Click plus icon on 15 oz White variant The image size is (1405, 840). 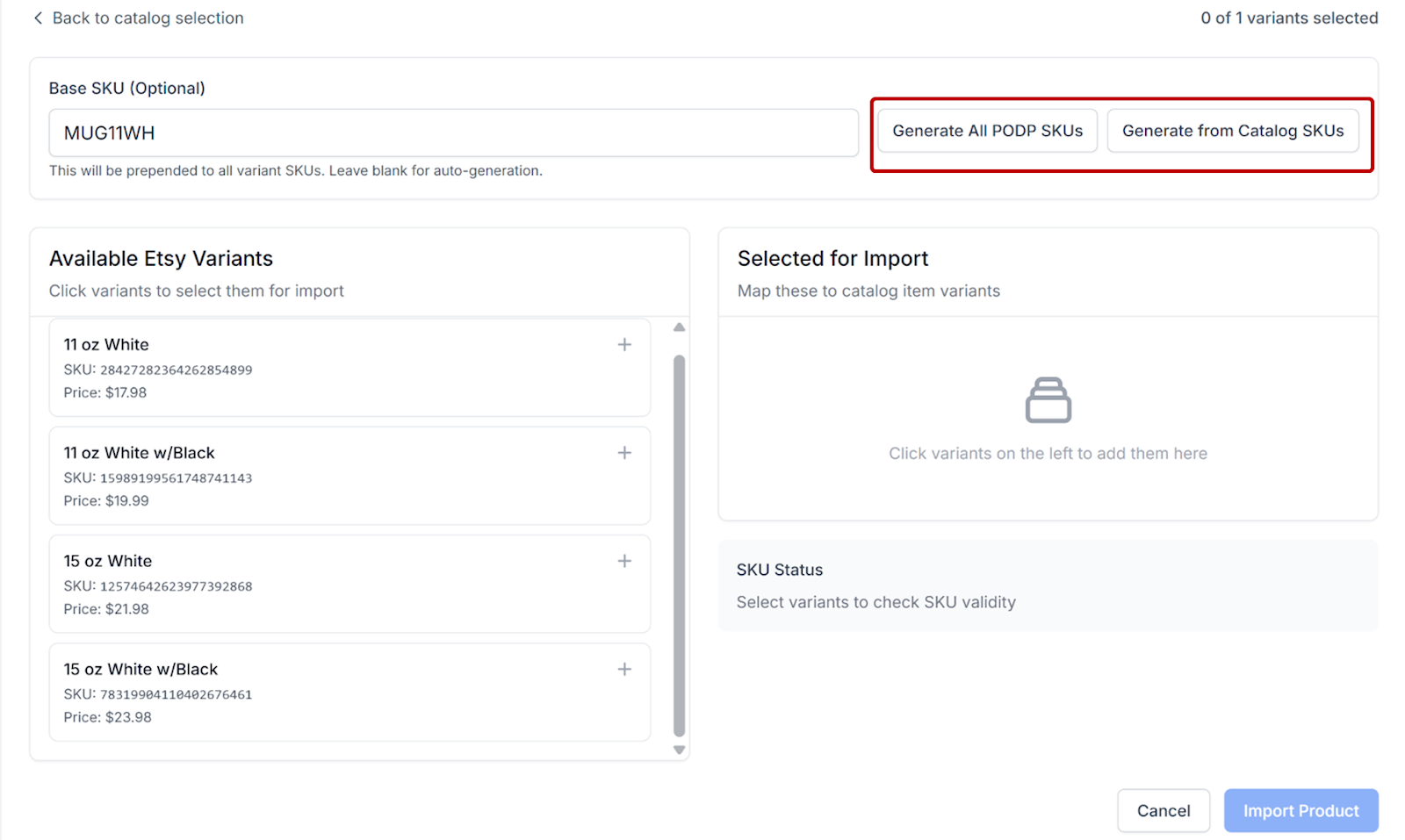pos(624,561)
